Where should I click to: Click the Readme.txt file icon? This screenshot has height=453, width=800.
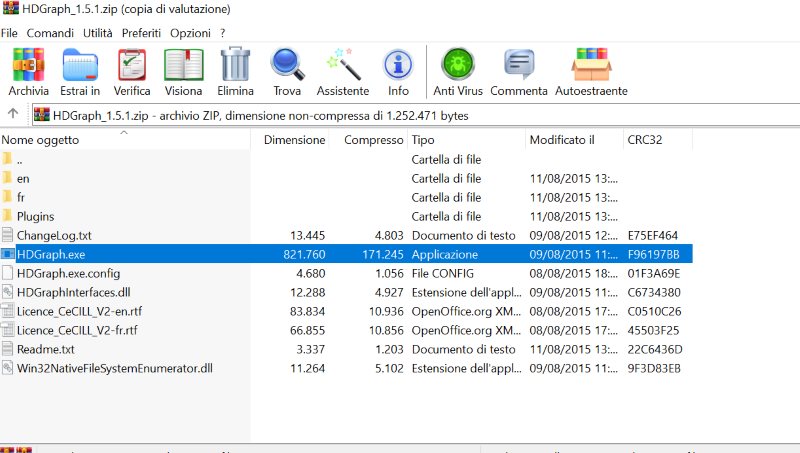tap(7, 349)
